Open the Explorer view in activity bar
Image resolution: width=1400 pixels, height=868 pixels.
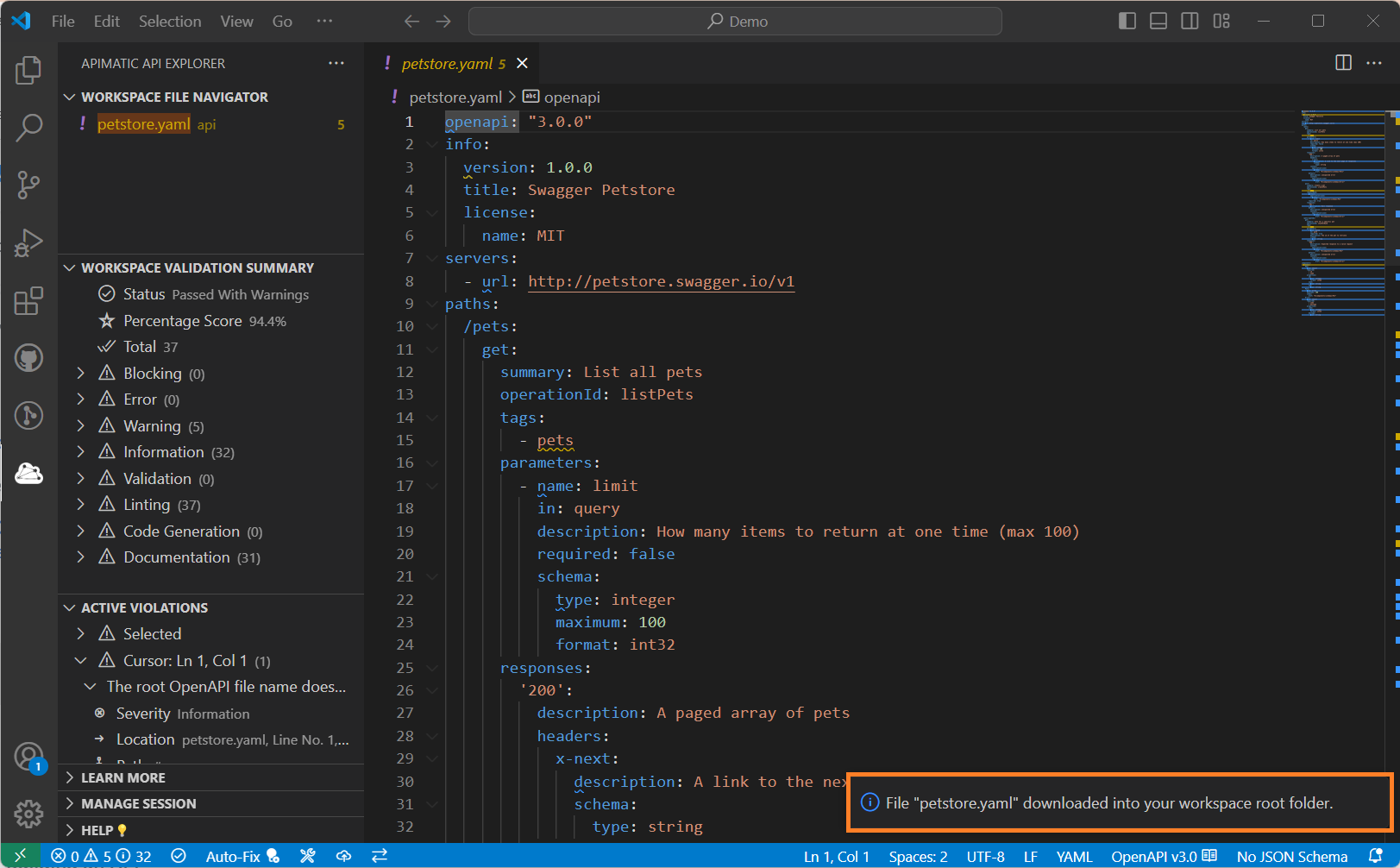coord(28,70)
